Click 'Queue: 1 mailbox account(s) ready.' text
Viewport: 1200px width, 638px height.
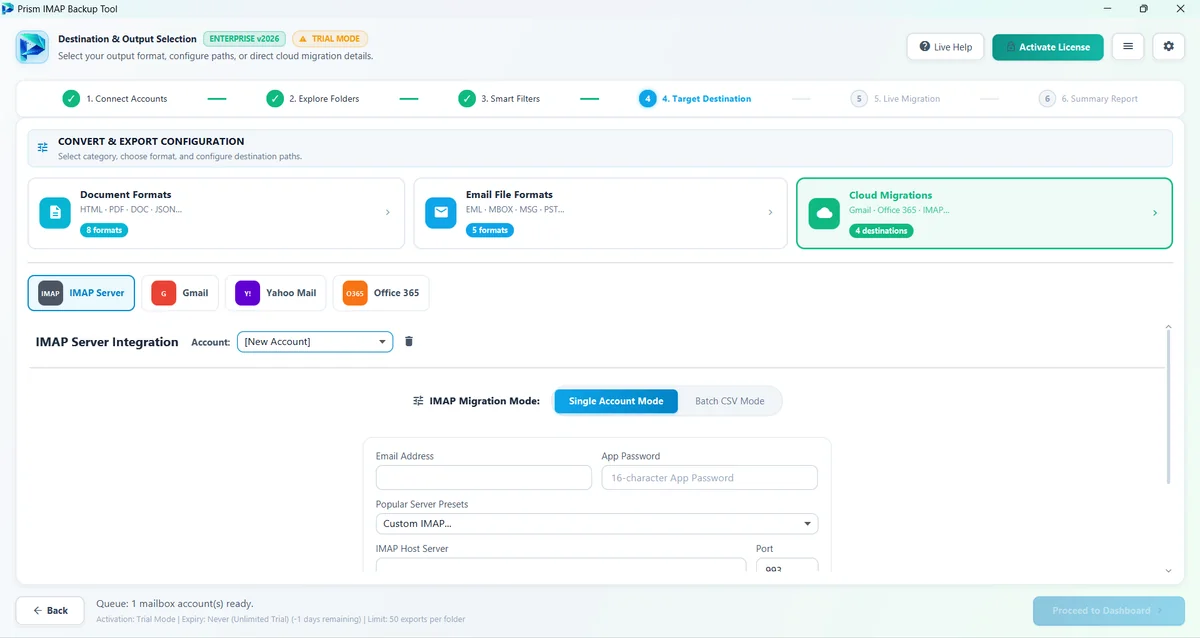175,604
